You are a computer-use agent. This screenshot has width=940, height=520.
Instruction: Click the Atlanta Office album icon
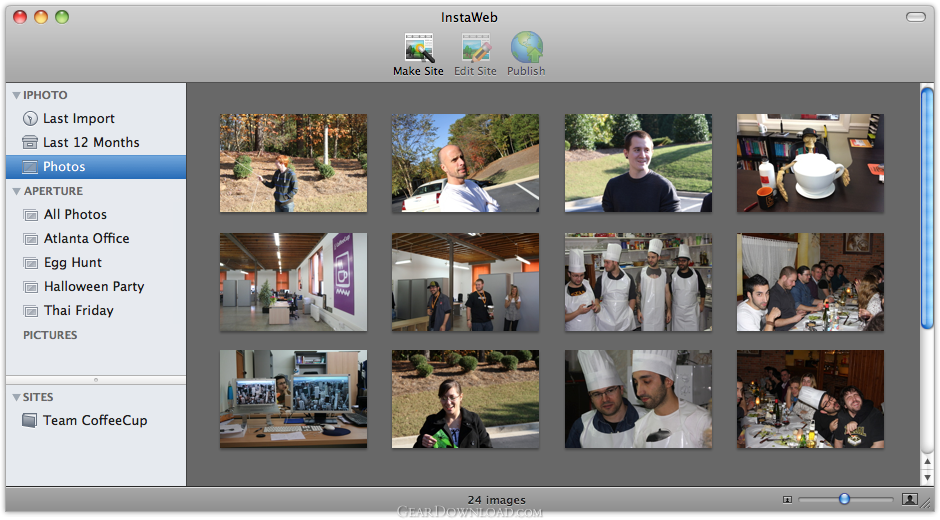pyautogui.click(x=31, y=239)
